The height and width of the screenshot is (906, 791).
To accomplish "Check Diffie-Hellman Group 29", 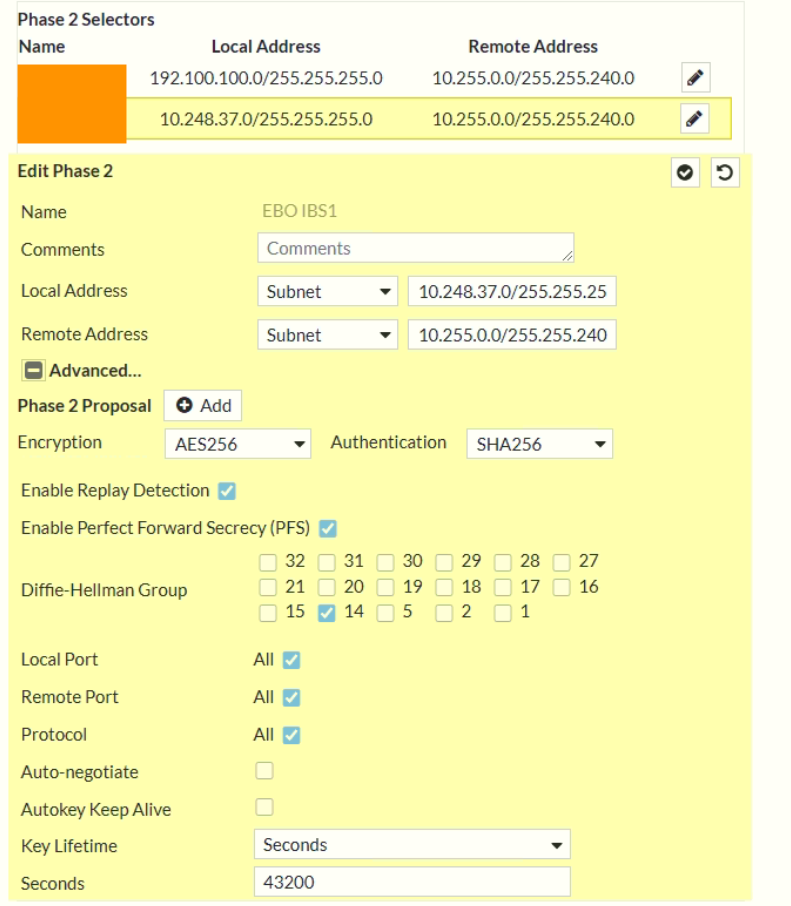I will point(444,562).
